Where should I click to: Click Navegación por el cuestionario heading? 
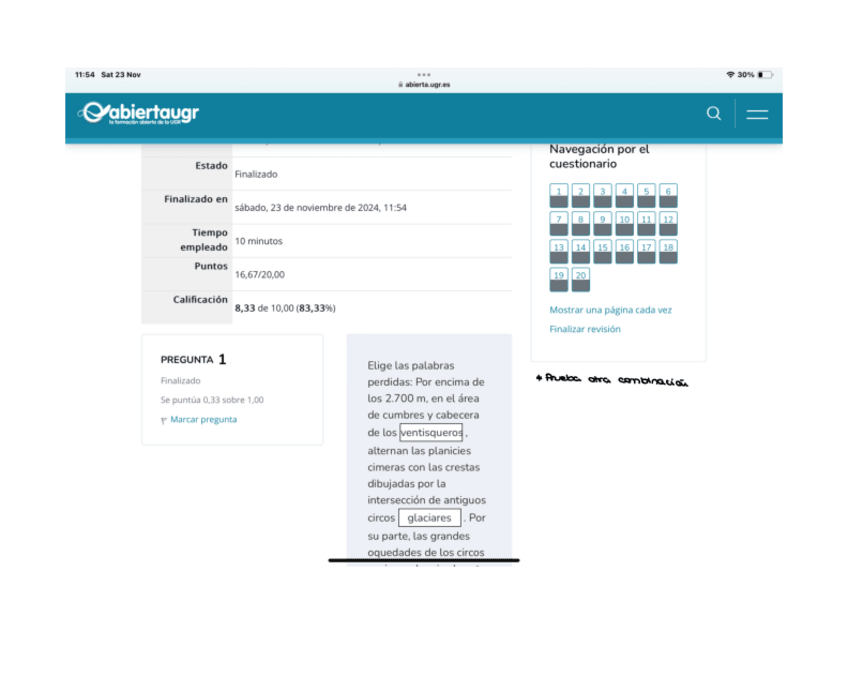[599, 156]
